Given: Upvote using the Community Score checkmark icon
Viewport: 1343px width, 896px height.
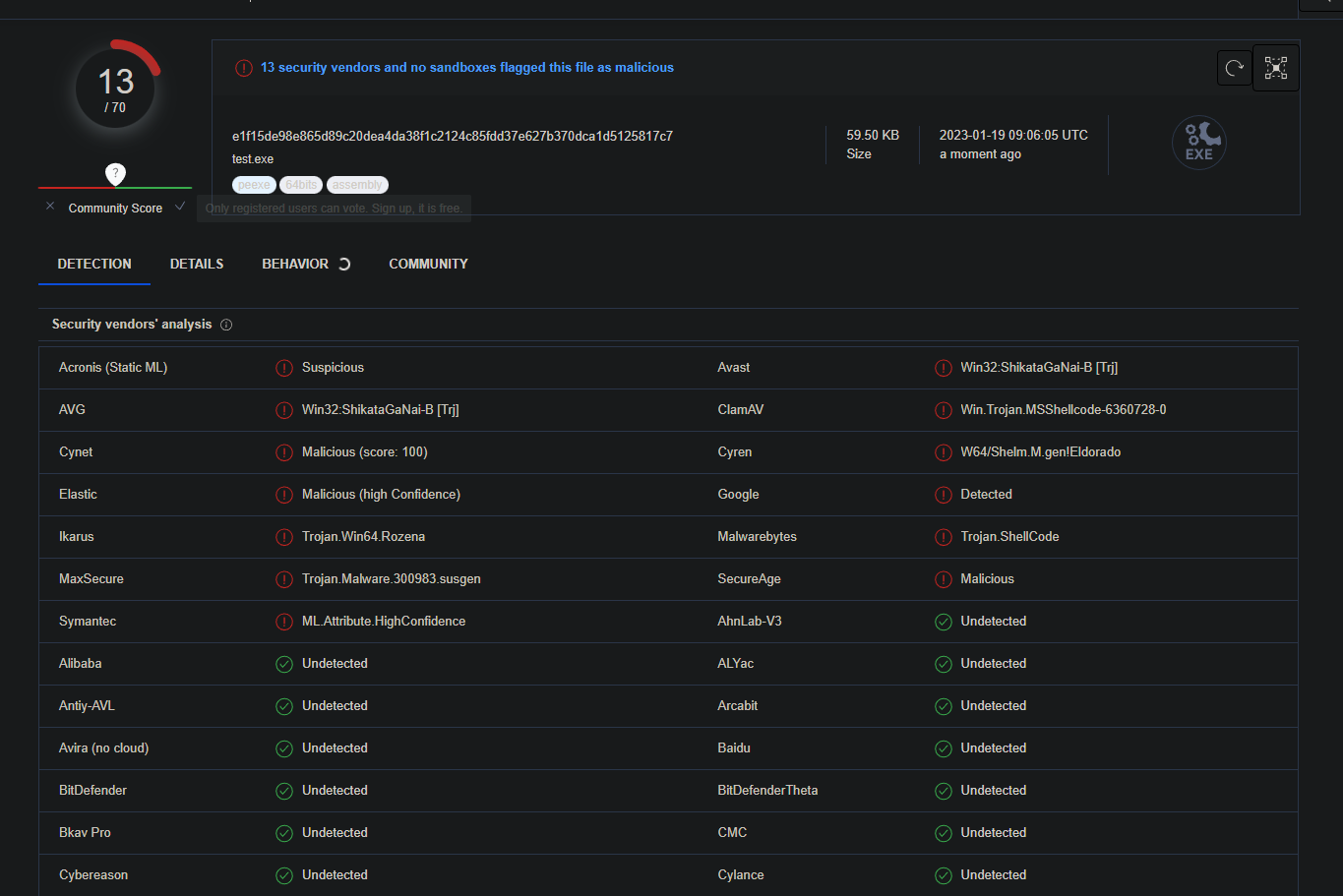Looking at the screenshot, I should coord(180,207).
